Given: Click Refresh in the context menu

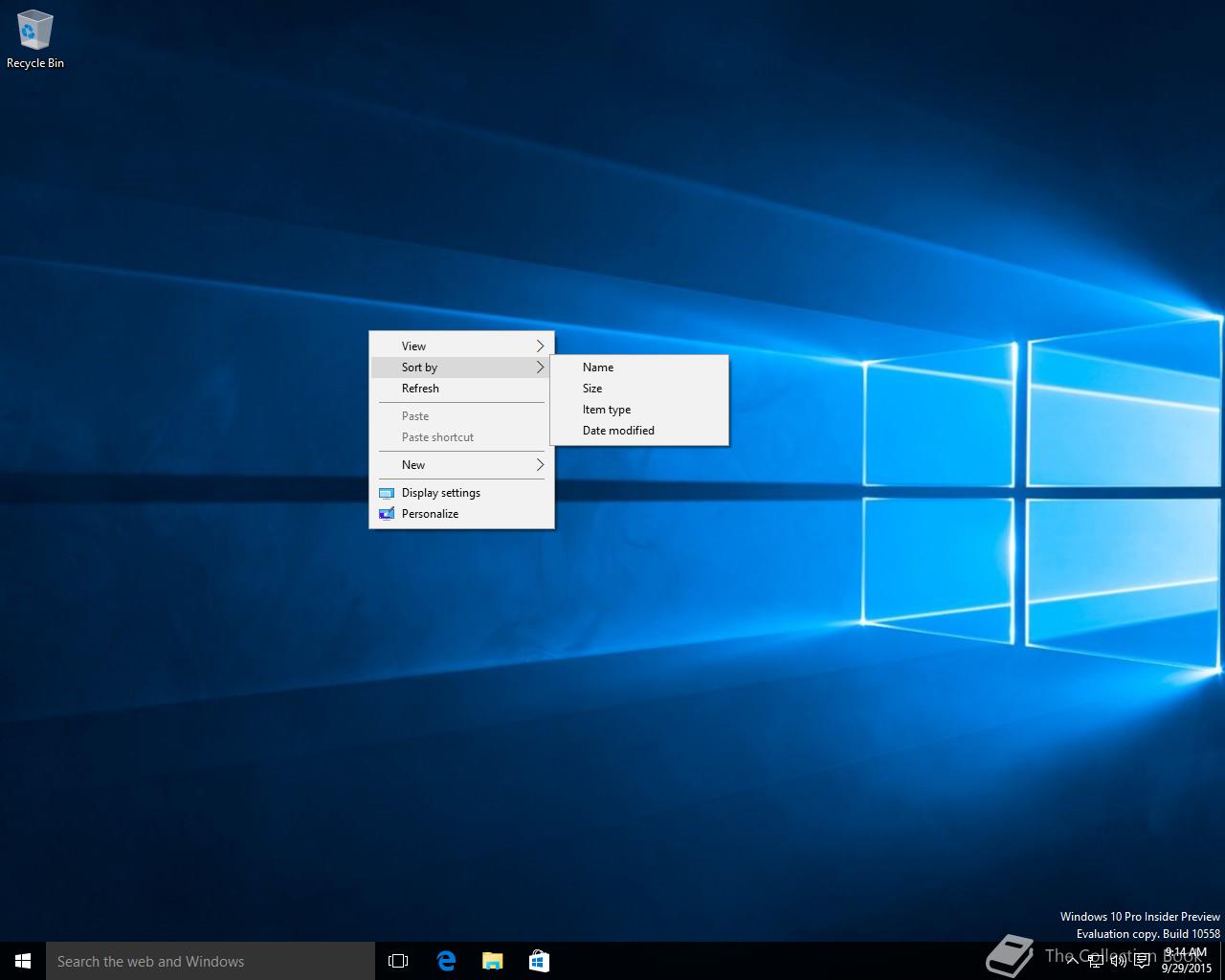Looking at the screenshot, I should click(x=420, y=389).
